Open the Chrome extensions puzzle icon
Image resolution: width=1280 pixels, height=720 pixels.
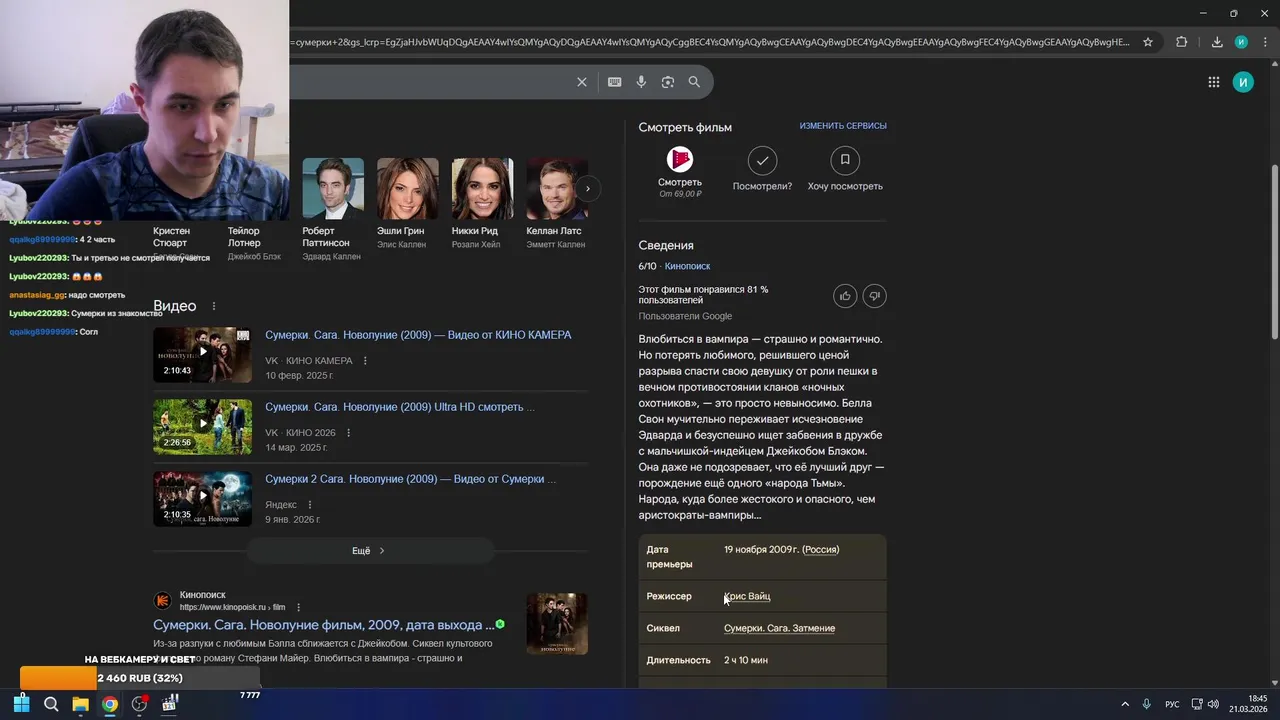tap(1182, 42)
